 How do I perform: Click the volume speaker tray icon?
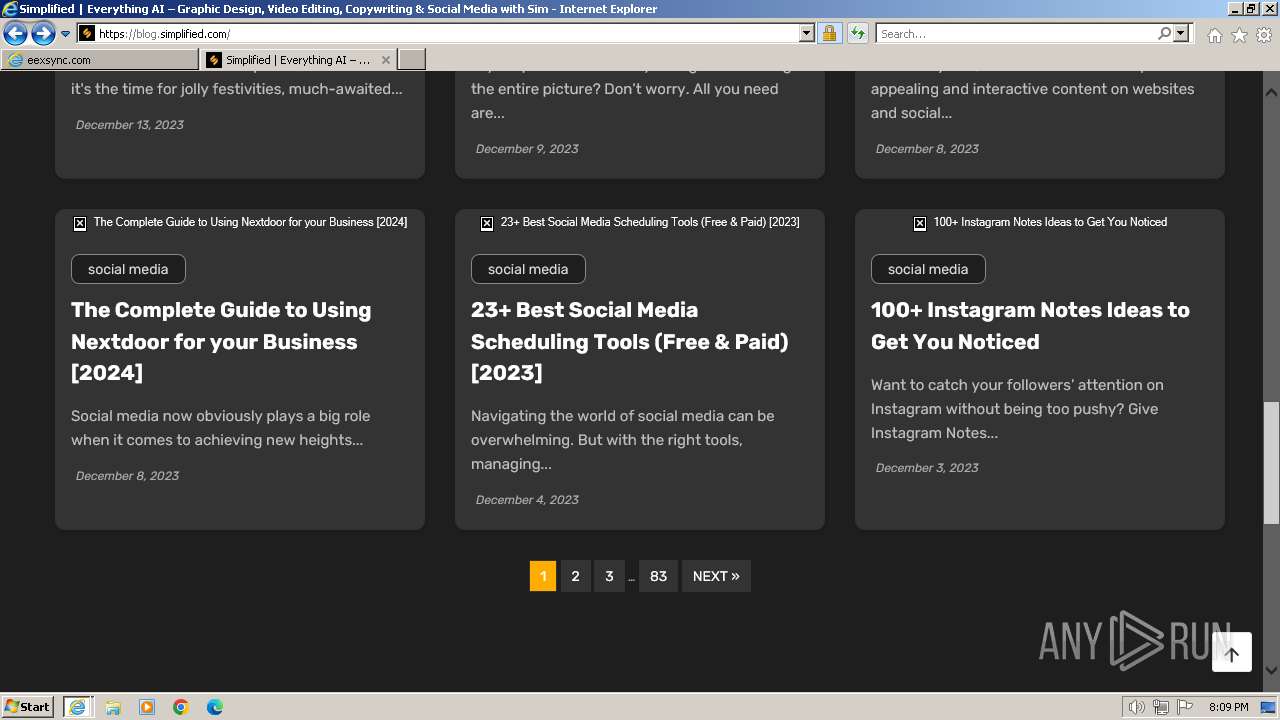point(1137,707)
